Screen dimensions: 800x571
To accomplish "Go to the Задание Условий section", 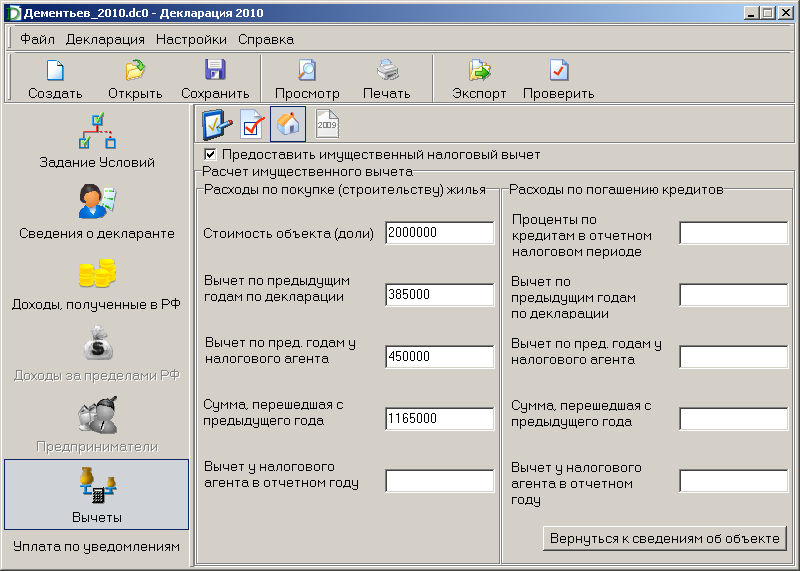I will (97, 140).
